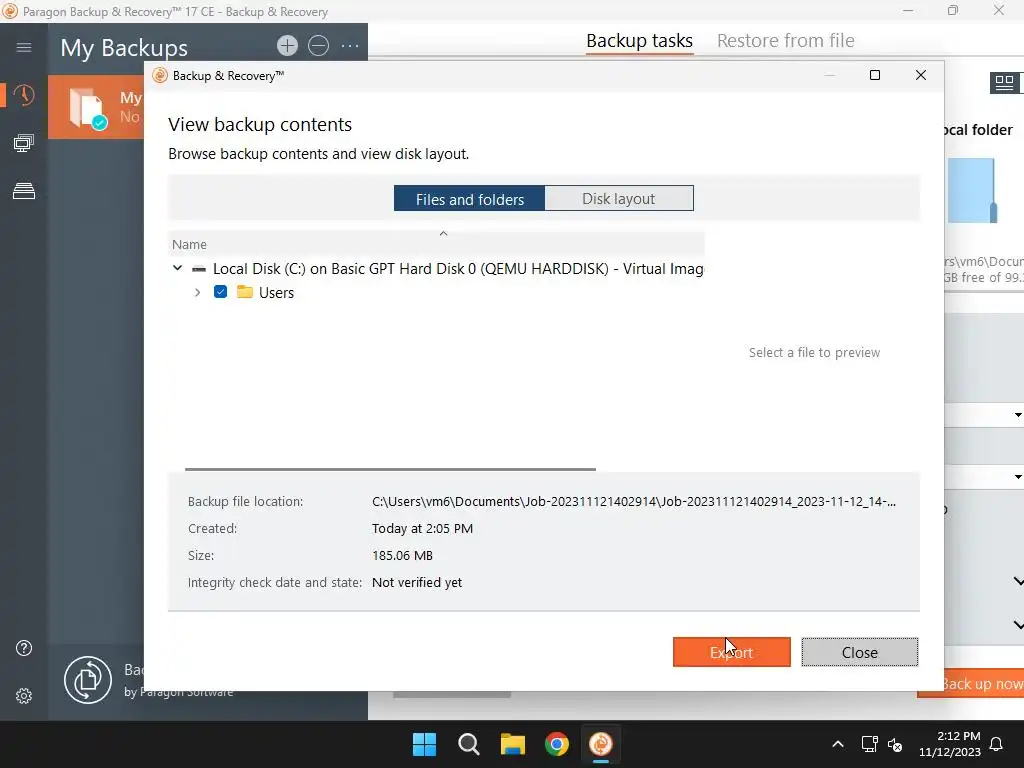Switch to Files and folders tab
Image resolution: width=1024 pixels, height=768 pixels.
click(x=470, y=199)
